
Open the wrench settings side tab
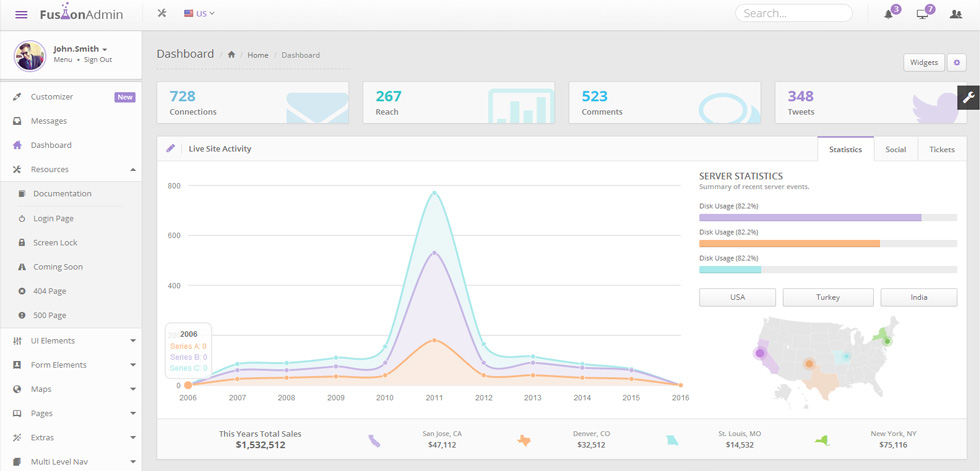tap(969, 97)
